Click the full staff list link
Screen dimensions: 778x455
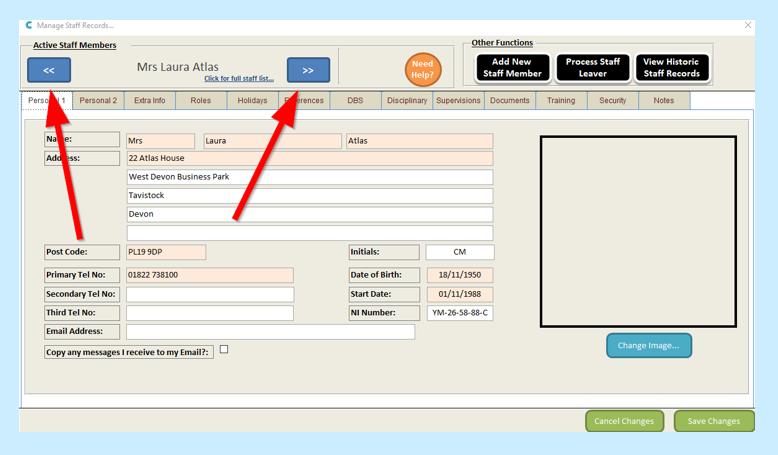click(x=239, y=79)
